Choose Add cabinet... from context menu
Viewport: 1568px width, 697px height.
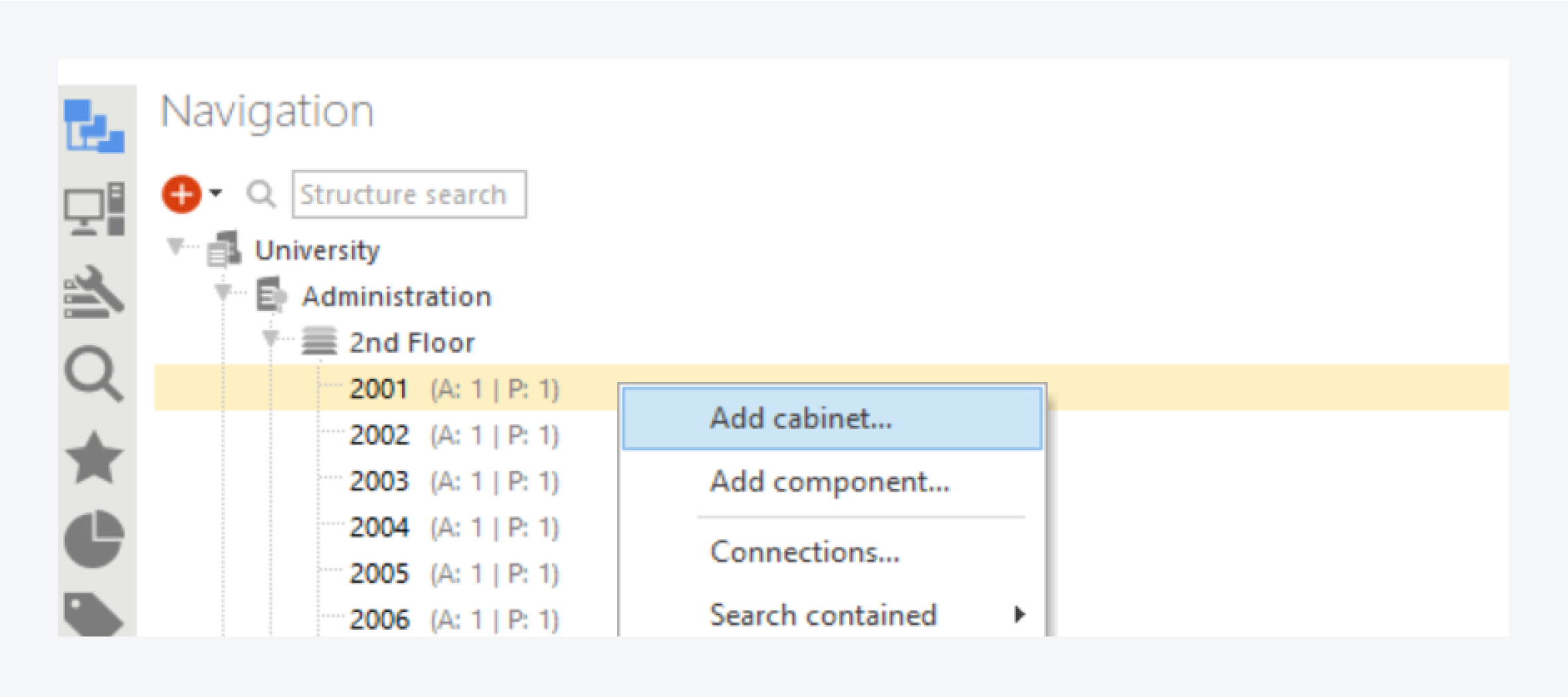(x=801, y=419)
